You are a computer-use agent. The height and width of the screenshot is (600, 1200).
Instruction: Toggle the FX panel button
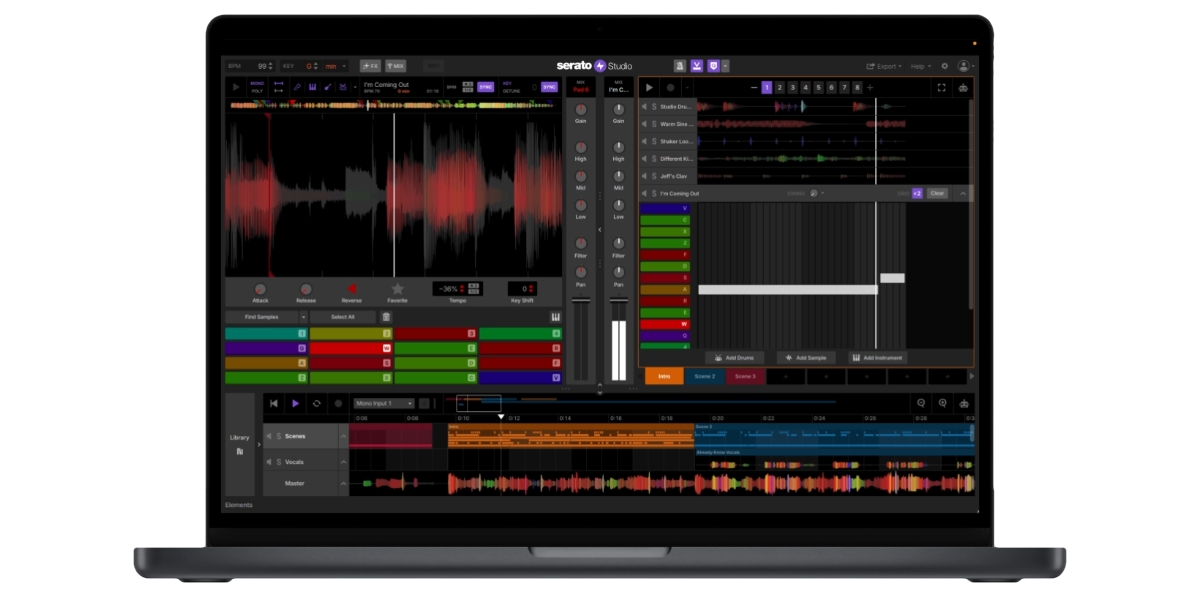[370, 66]
